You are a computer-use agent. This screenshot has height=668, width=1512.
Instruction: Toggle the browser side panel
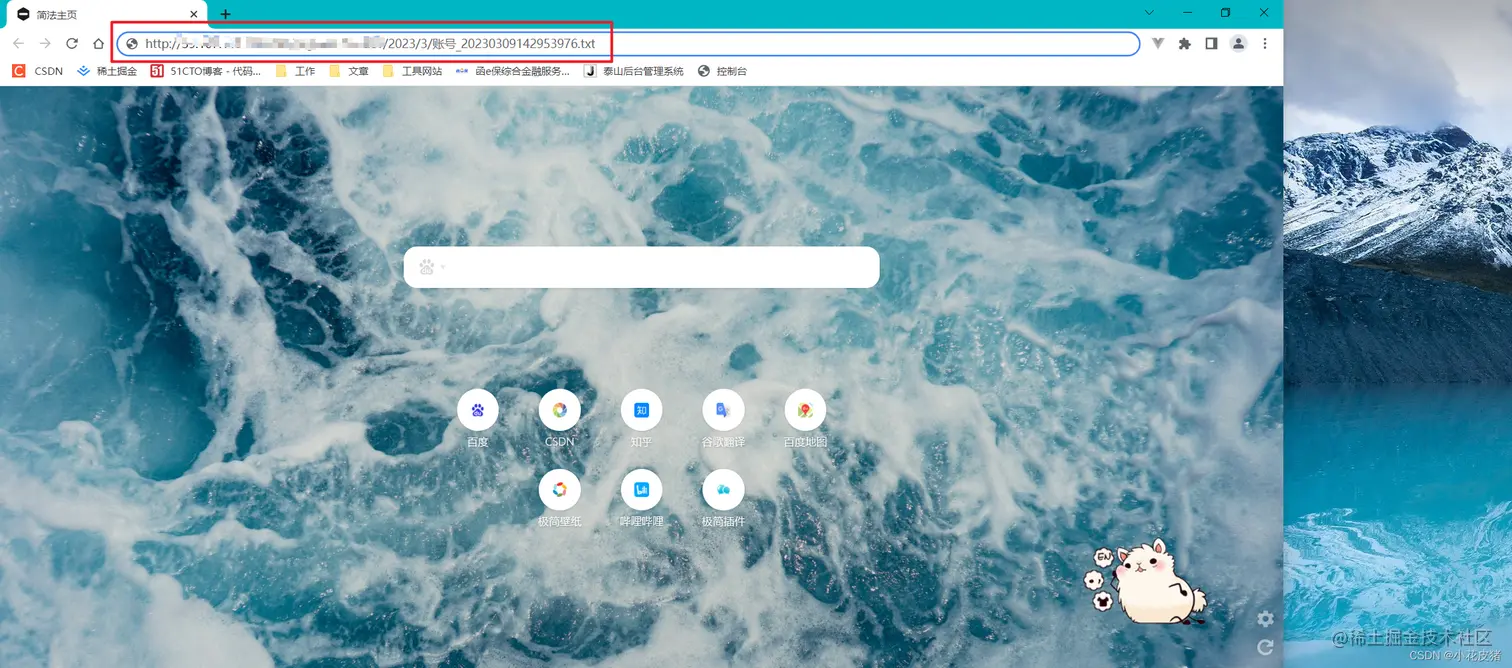tap(1211, 44)
